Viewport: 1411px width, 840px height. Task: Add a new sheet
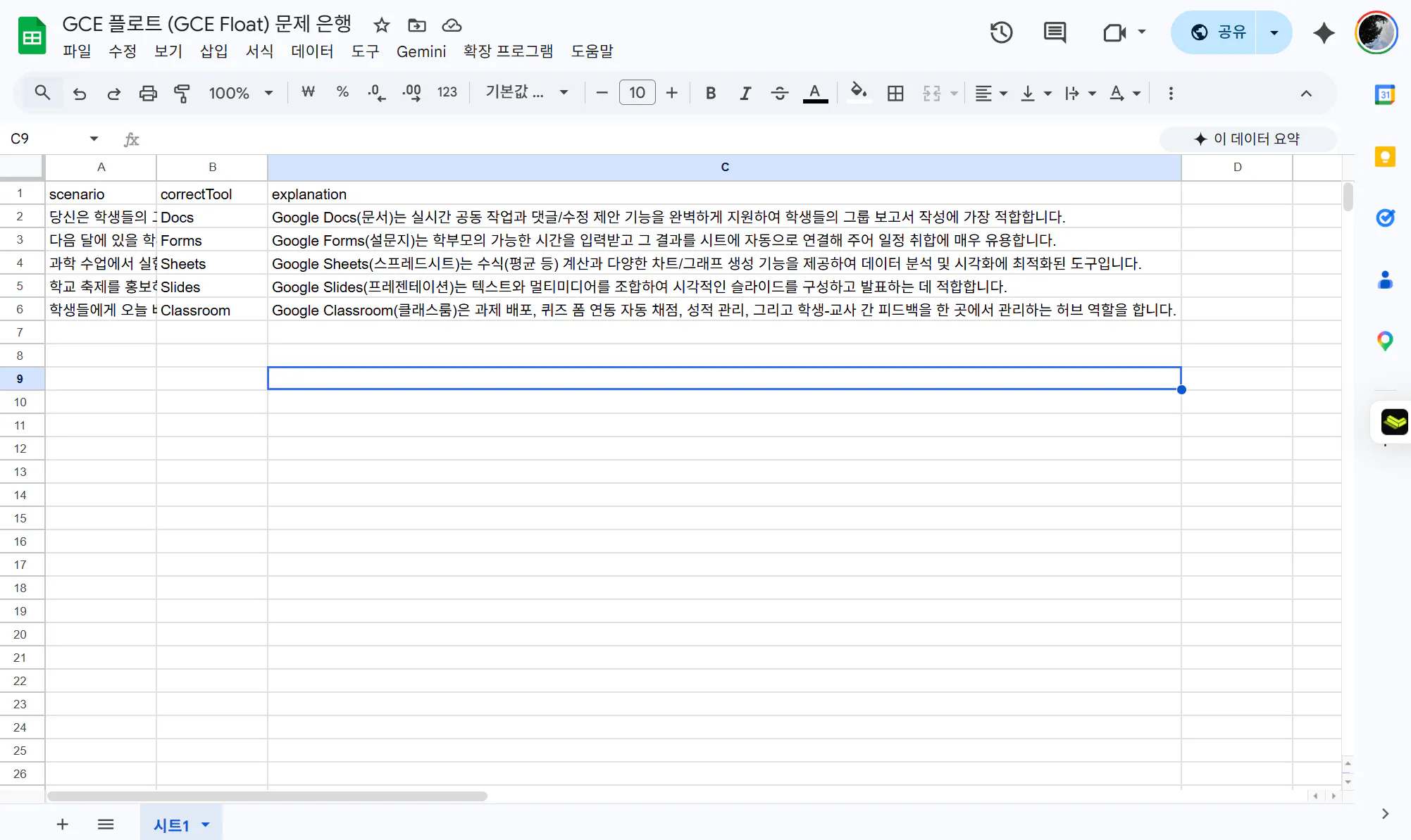(63, 825)
